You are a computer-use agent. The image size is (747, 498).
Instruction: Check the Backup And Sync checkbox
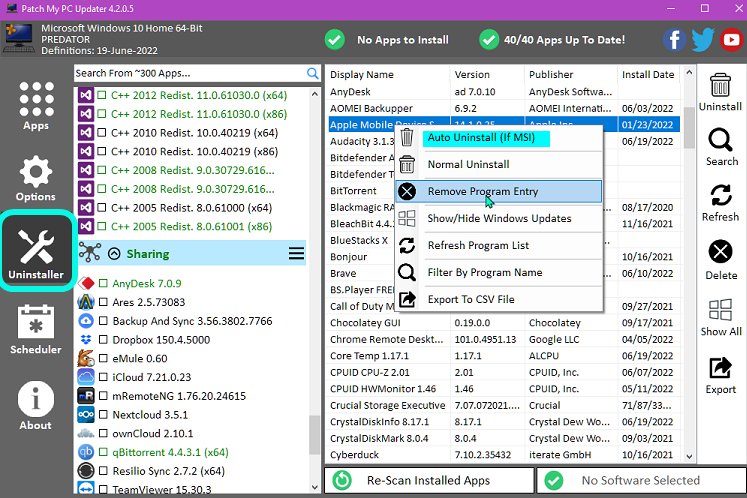pos(103,321)
